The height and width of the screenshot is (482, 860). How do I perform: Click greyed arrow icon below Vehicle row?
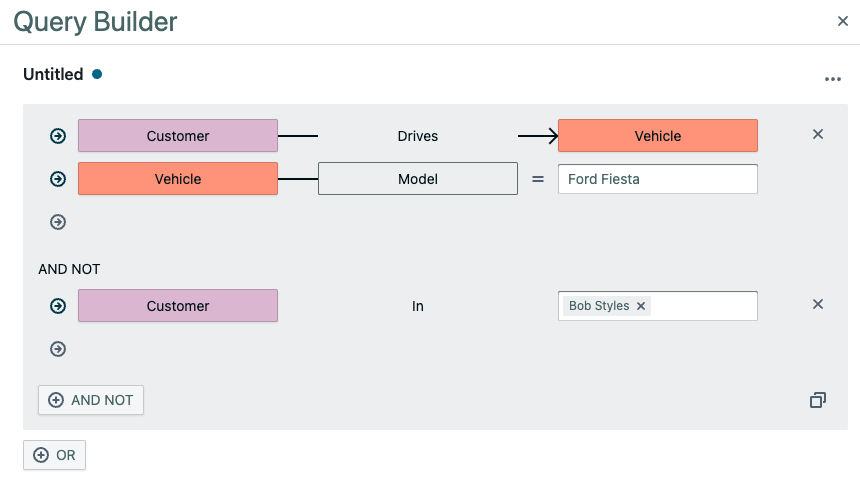(x=58, y=222)
